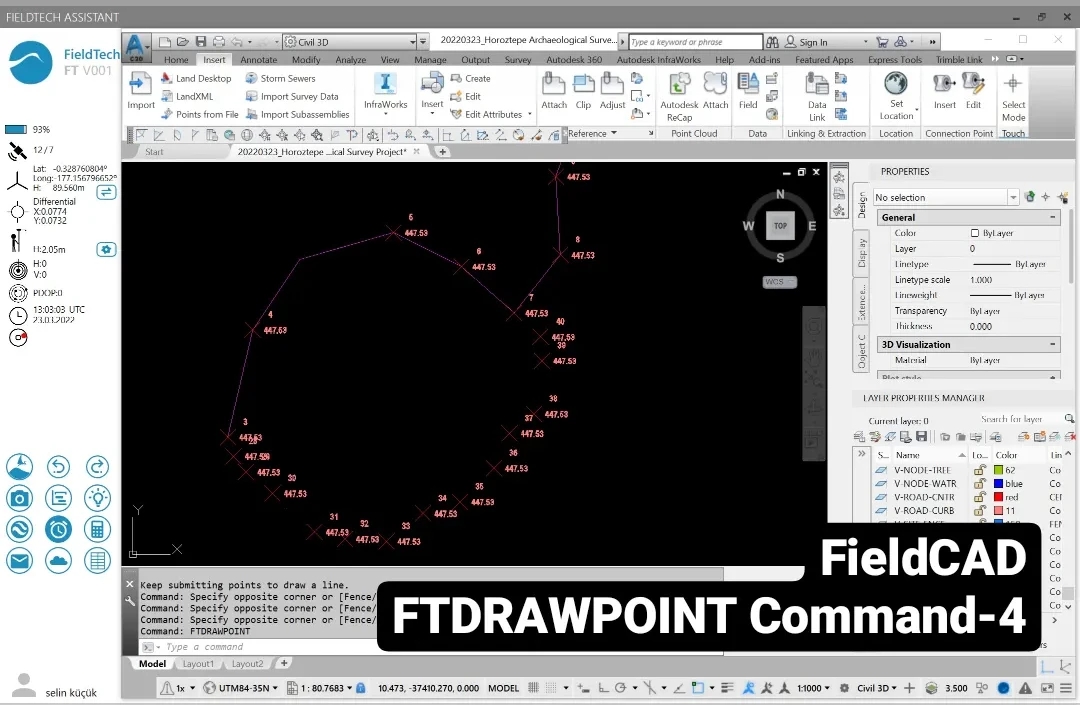
Task: Click the Search for layer magnifier icon
Action: tap(1069, 419)
